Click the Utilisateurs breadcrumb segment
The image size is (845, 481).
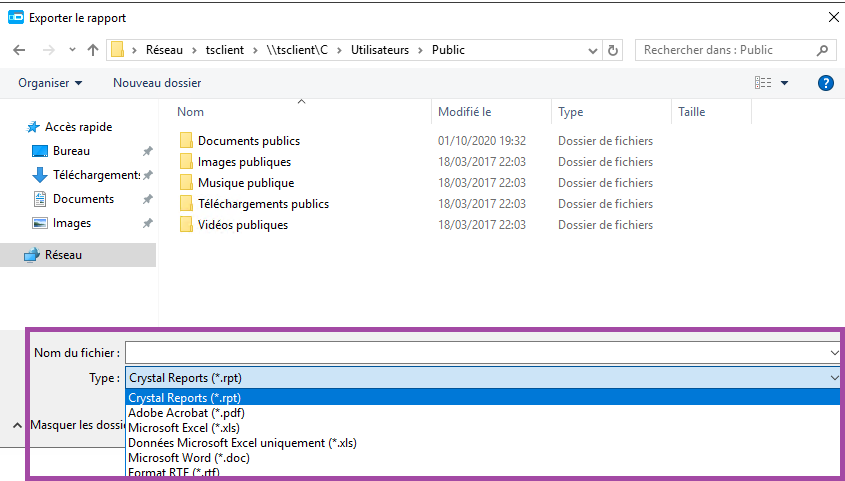tap(380, 50)
